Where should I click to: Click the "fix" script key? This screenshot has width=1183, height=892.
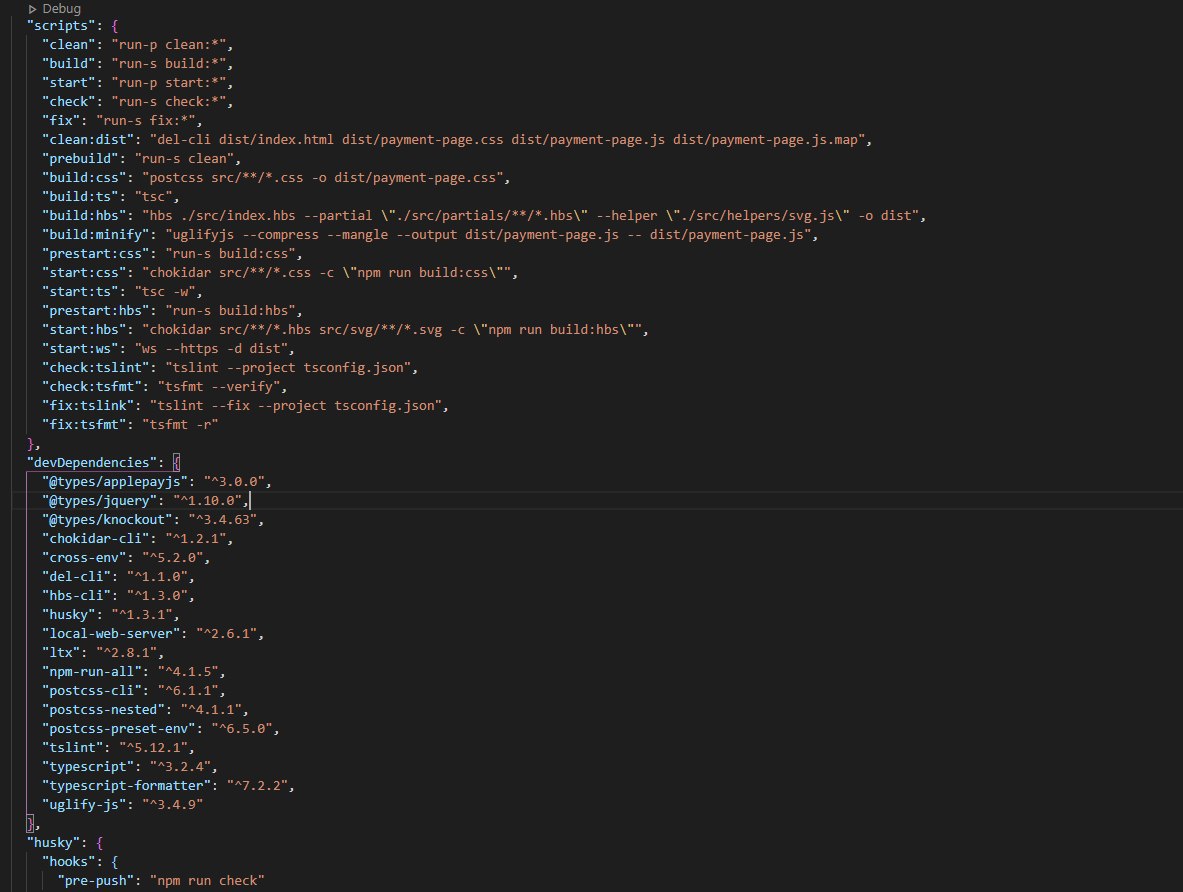click(x=61, y=120)
